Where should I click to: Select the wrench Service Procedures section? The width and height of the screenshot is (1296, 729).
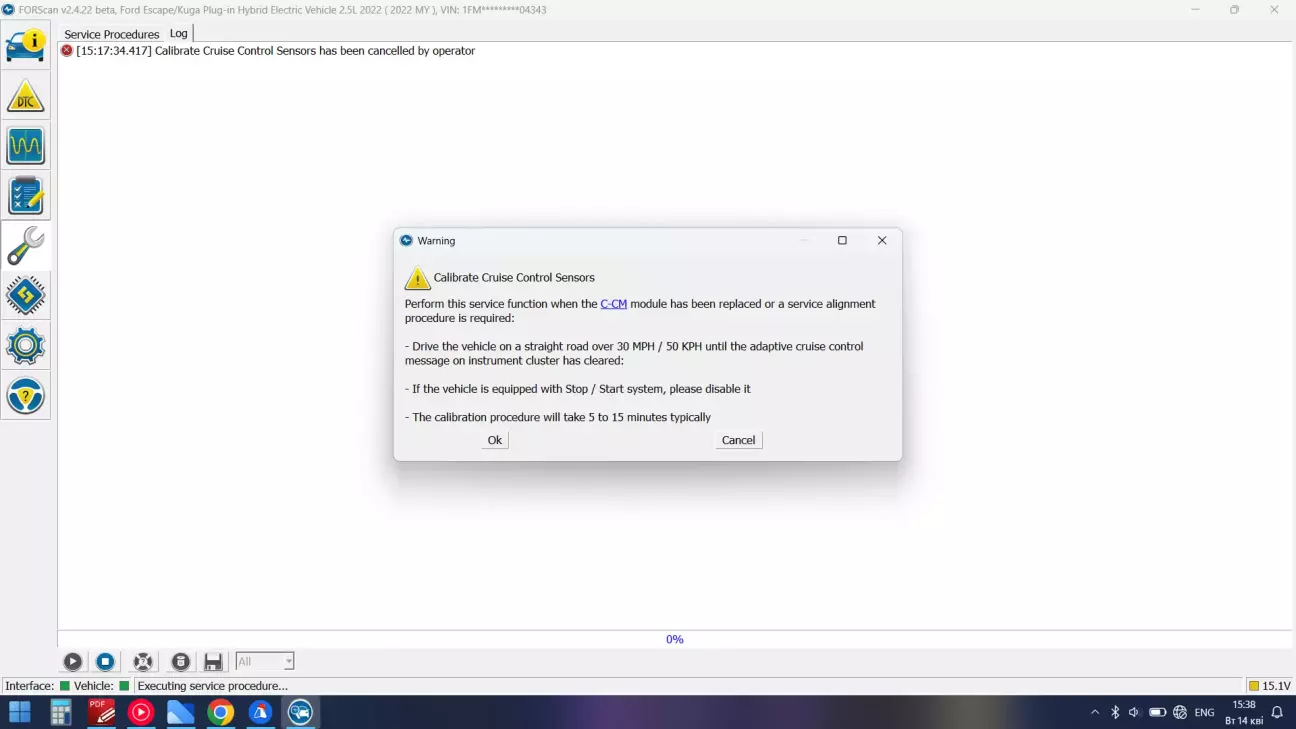coord(25,246)
